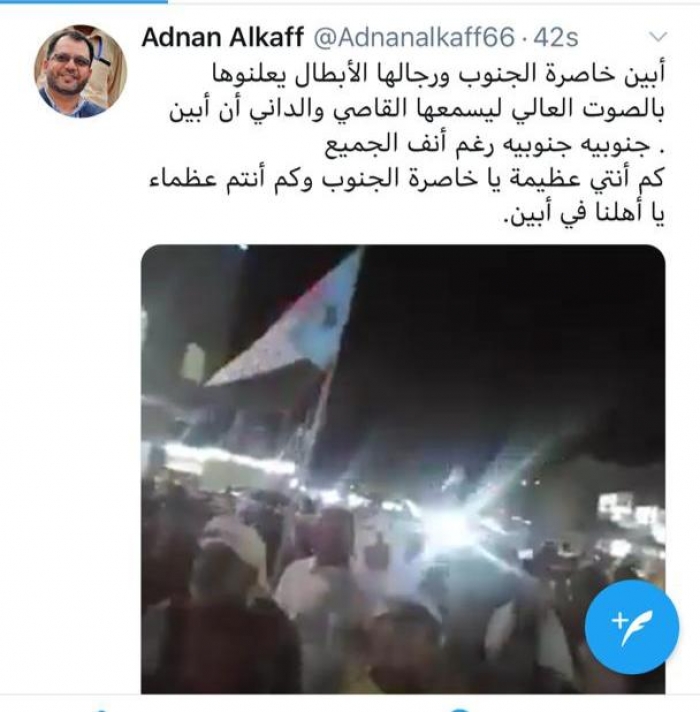Expand the tweet options chevron

(x=657, y=37)
